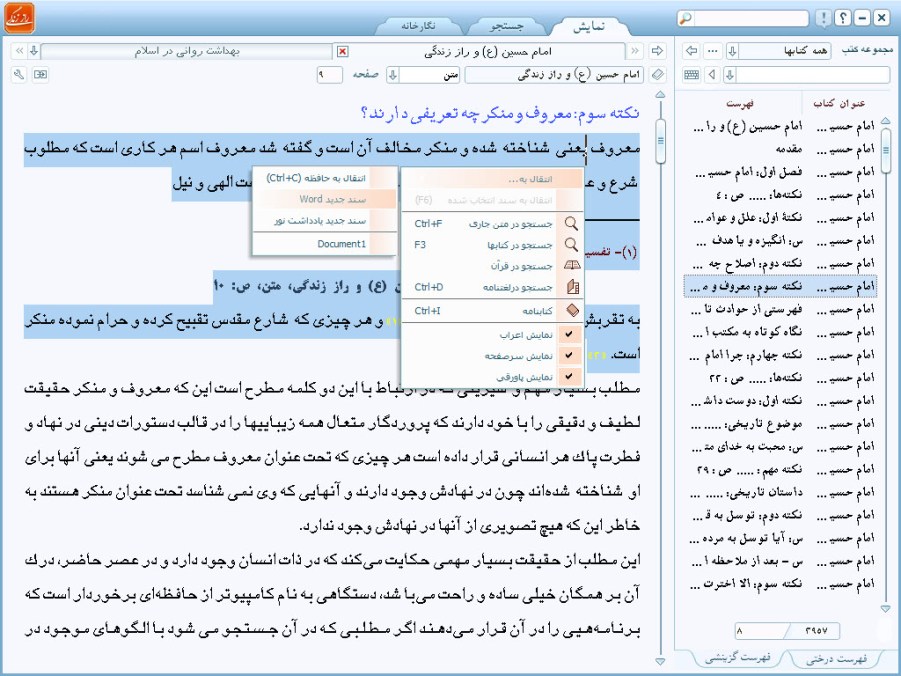
Task: Choose جستجو در متن جاری menu item
Action: tap(492, 224)
